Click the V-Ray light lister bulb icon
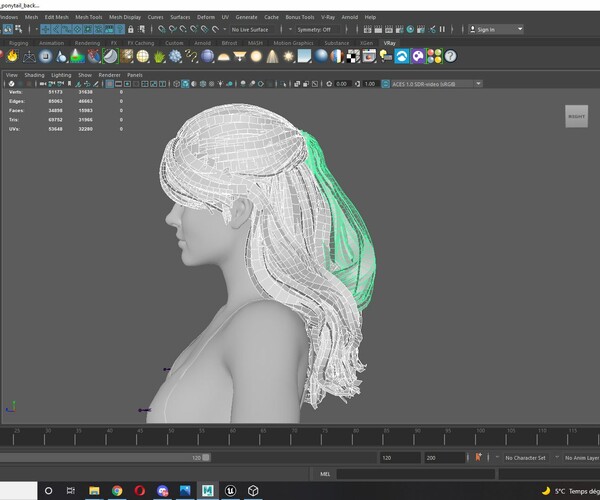This screenshot has width=600, height=500. click(x=386, y=56)
